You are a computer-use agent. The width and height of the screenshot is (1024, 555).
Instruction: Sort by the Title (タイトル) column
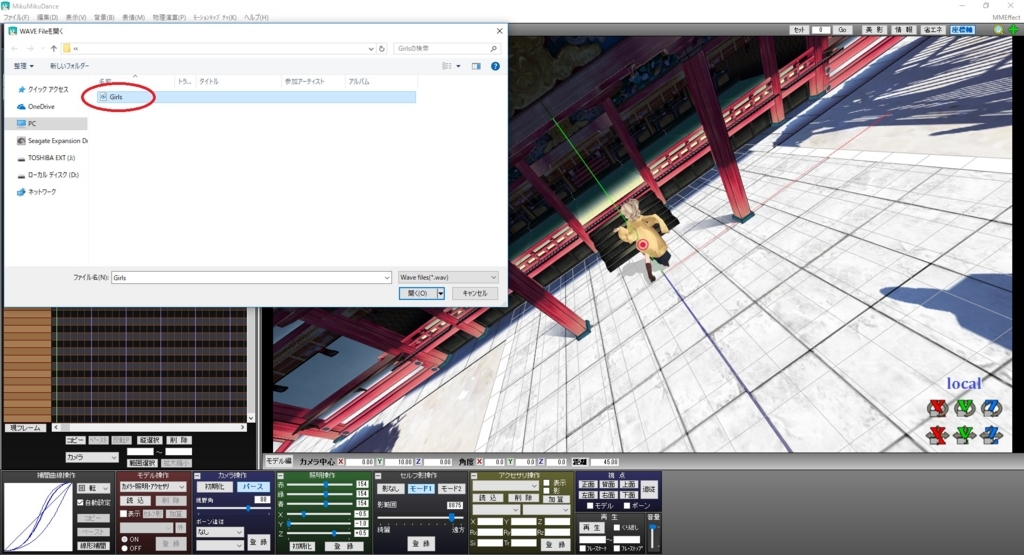click(209, 82)
